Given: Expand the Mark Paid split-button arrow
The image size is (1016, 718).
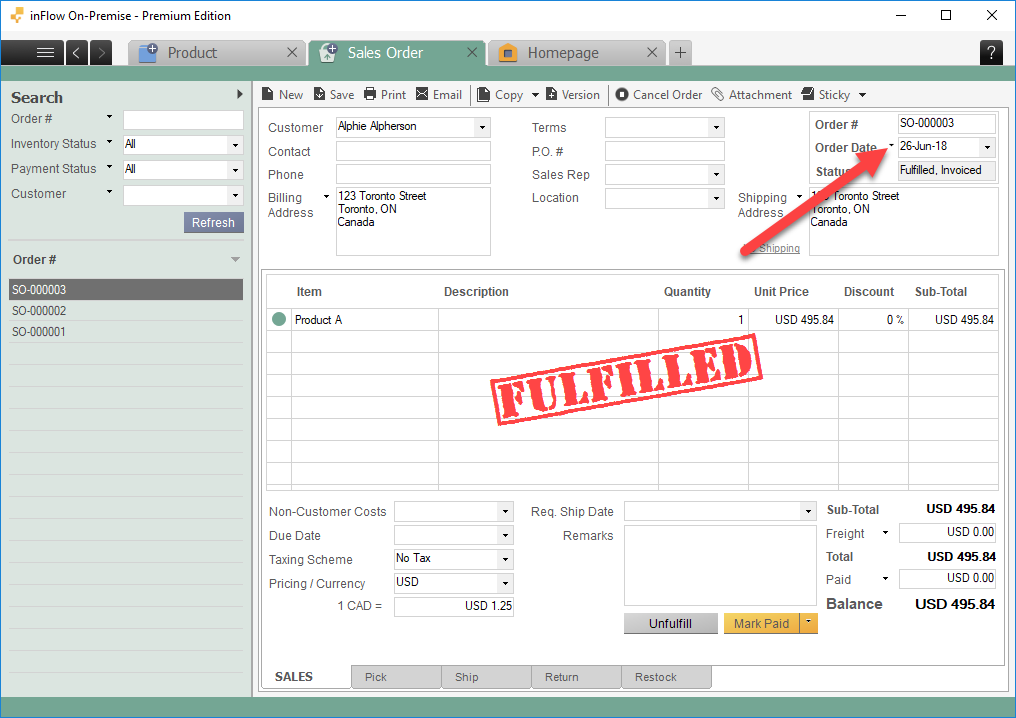Looking at the screenshot, I should click(x=809, y=623).
